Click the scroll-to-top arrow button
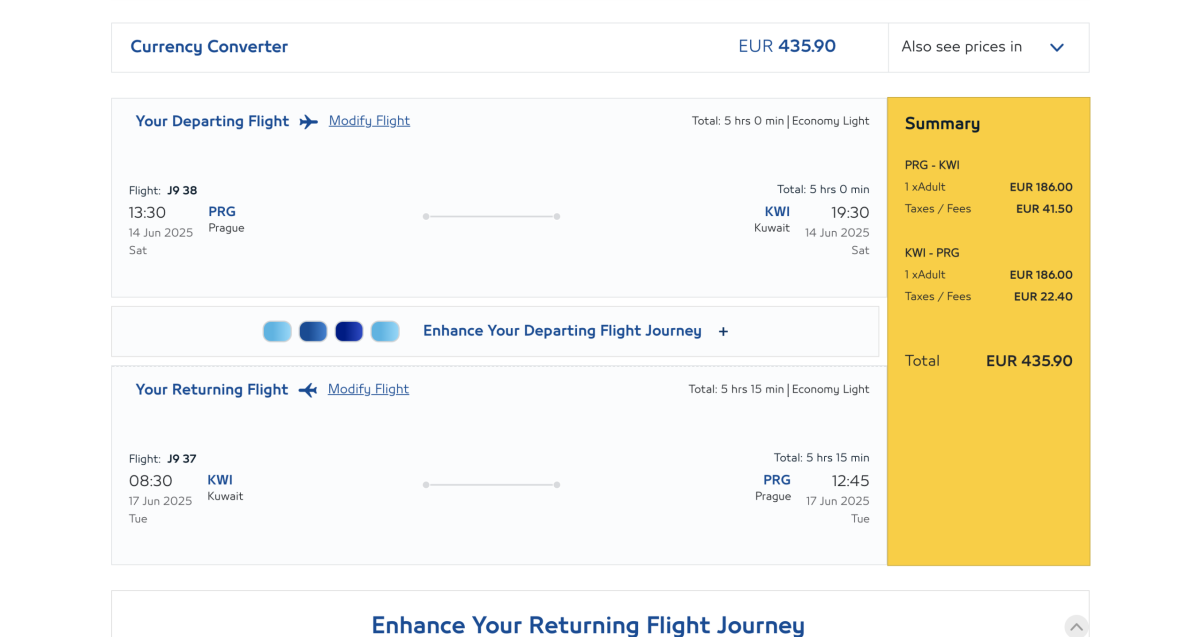 [x=1076, y=626]
